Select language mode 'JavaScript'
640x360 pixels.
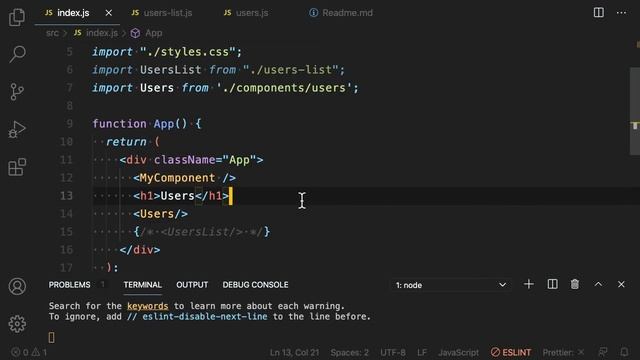coord(458,352)
